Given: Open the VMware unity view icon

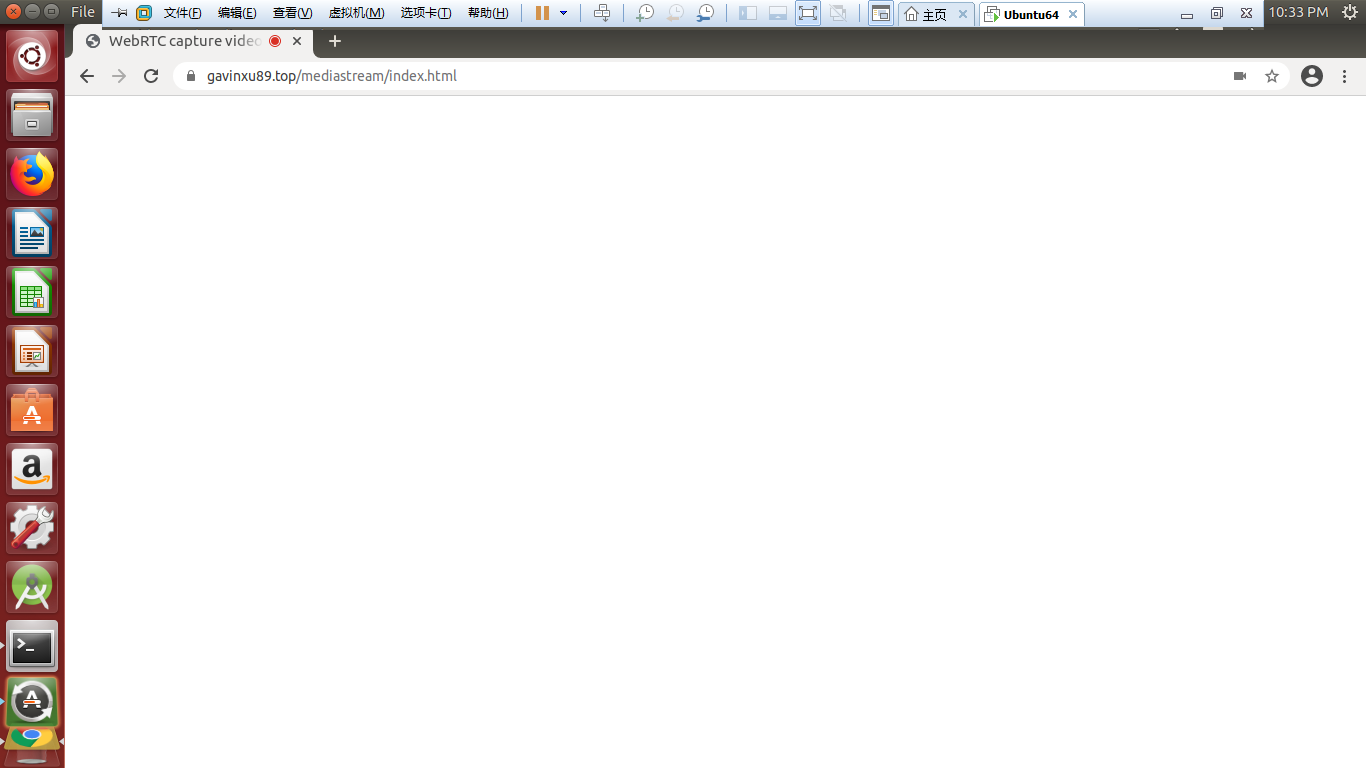Looking at the screenshot, I should 838,13.
